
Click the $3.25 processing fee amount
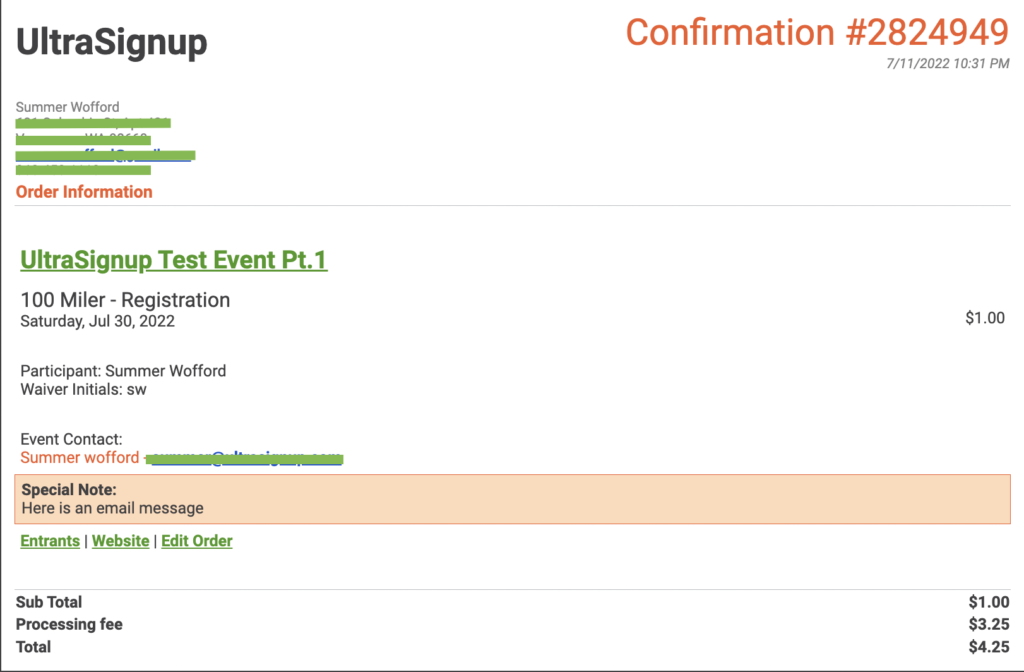988,624
